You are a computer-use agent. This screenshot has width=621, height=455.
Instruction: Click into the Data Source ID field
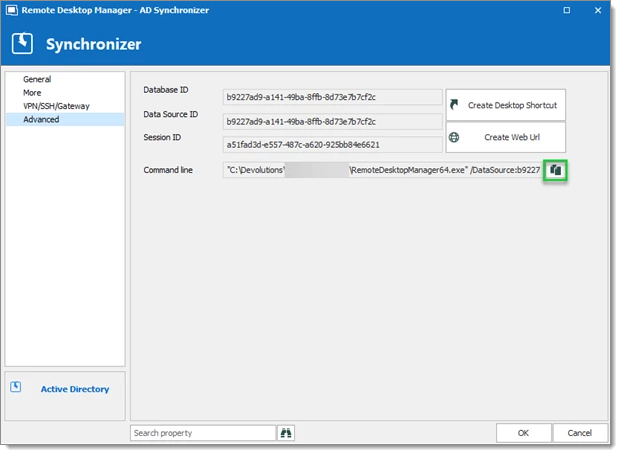(x=332, y=121)
